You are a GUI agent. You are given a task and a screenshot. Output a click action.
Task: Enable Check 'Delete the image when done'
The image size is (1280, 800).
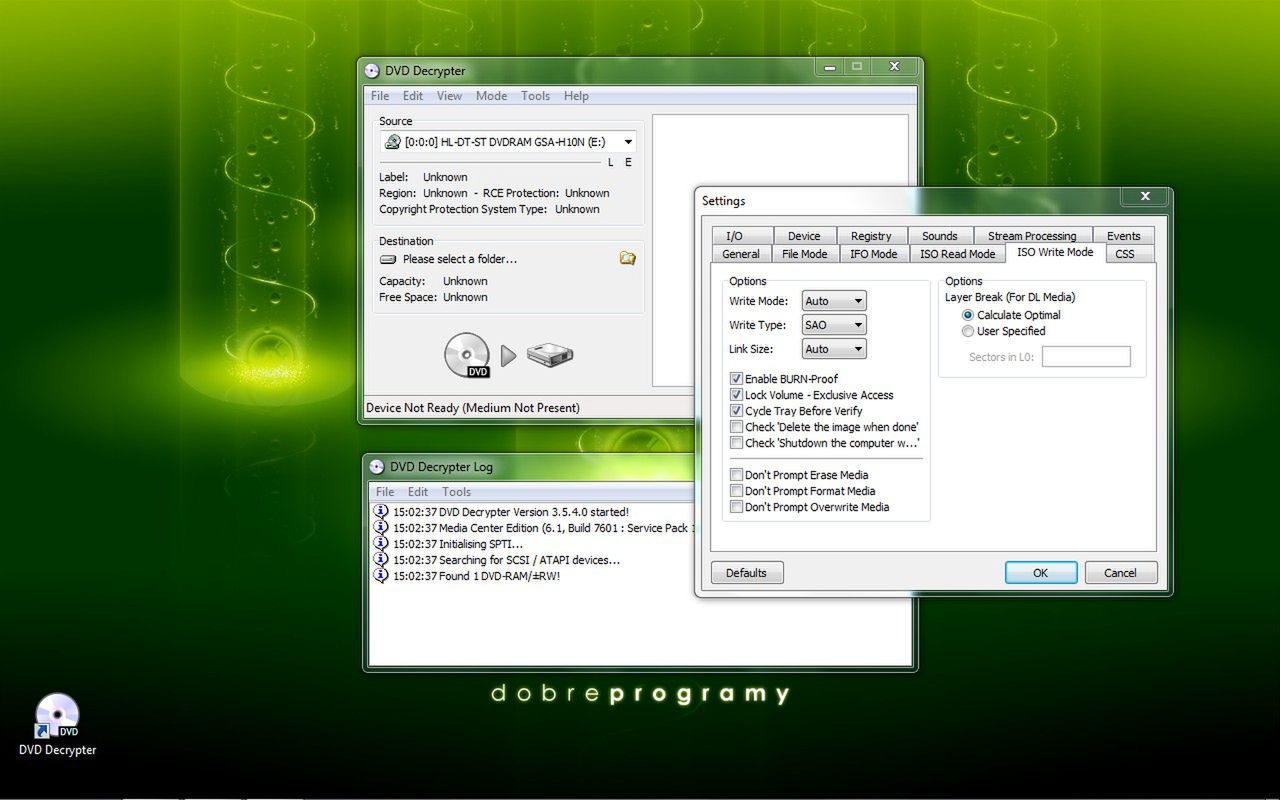(736, 427)
